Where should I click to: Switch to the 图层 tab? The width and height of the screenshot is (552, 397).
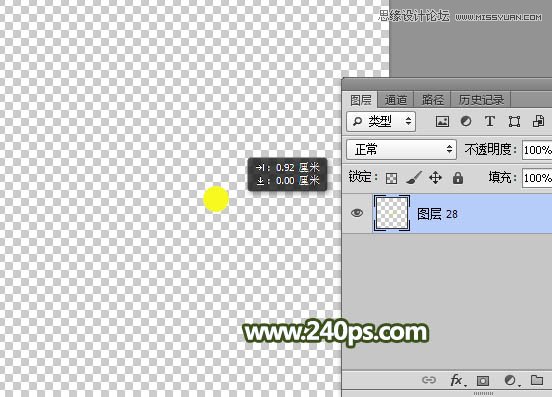click(x=360, y=100)
